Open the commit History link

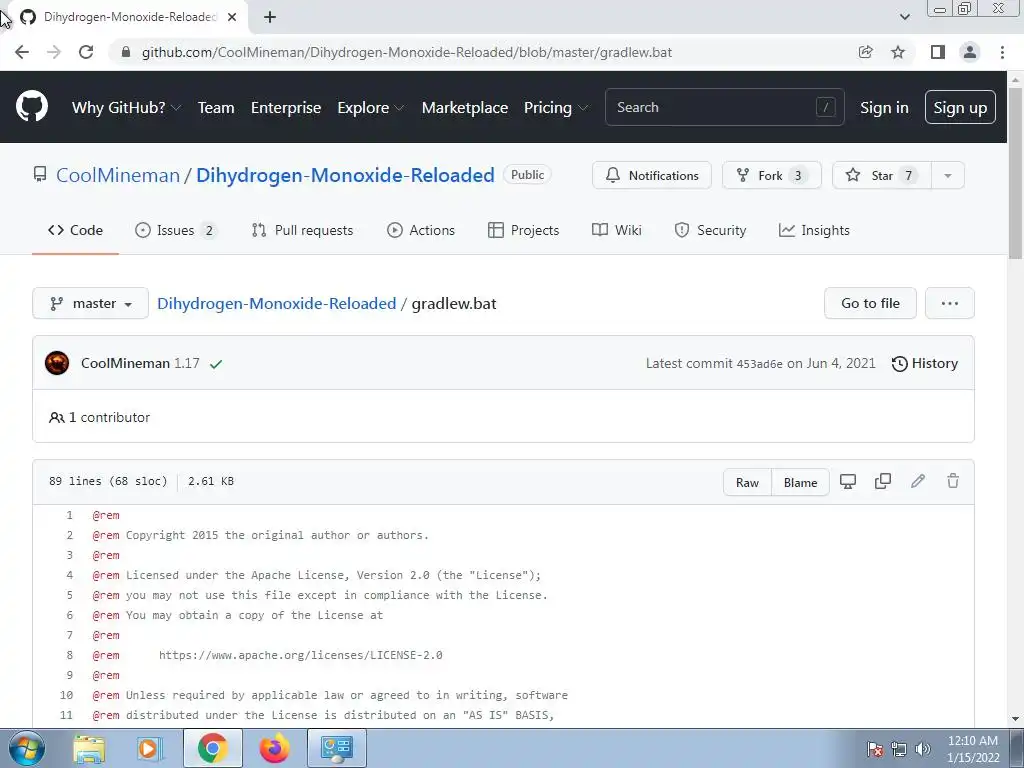click(x=925, y=363)
